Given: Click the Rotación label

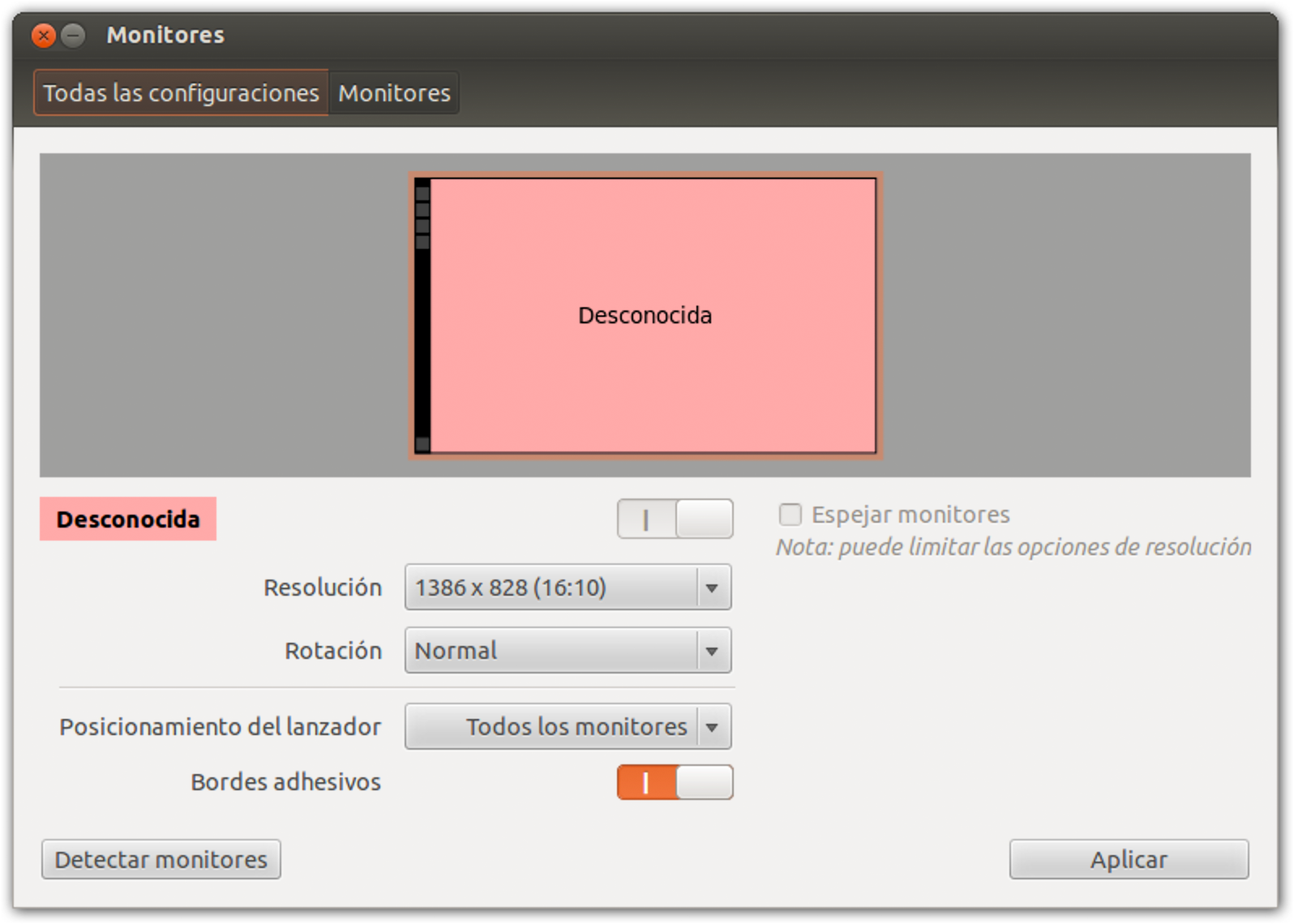Looking at the screenshot, I should click(x=333, y=651).
